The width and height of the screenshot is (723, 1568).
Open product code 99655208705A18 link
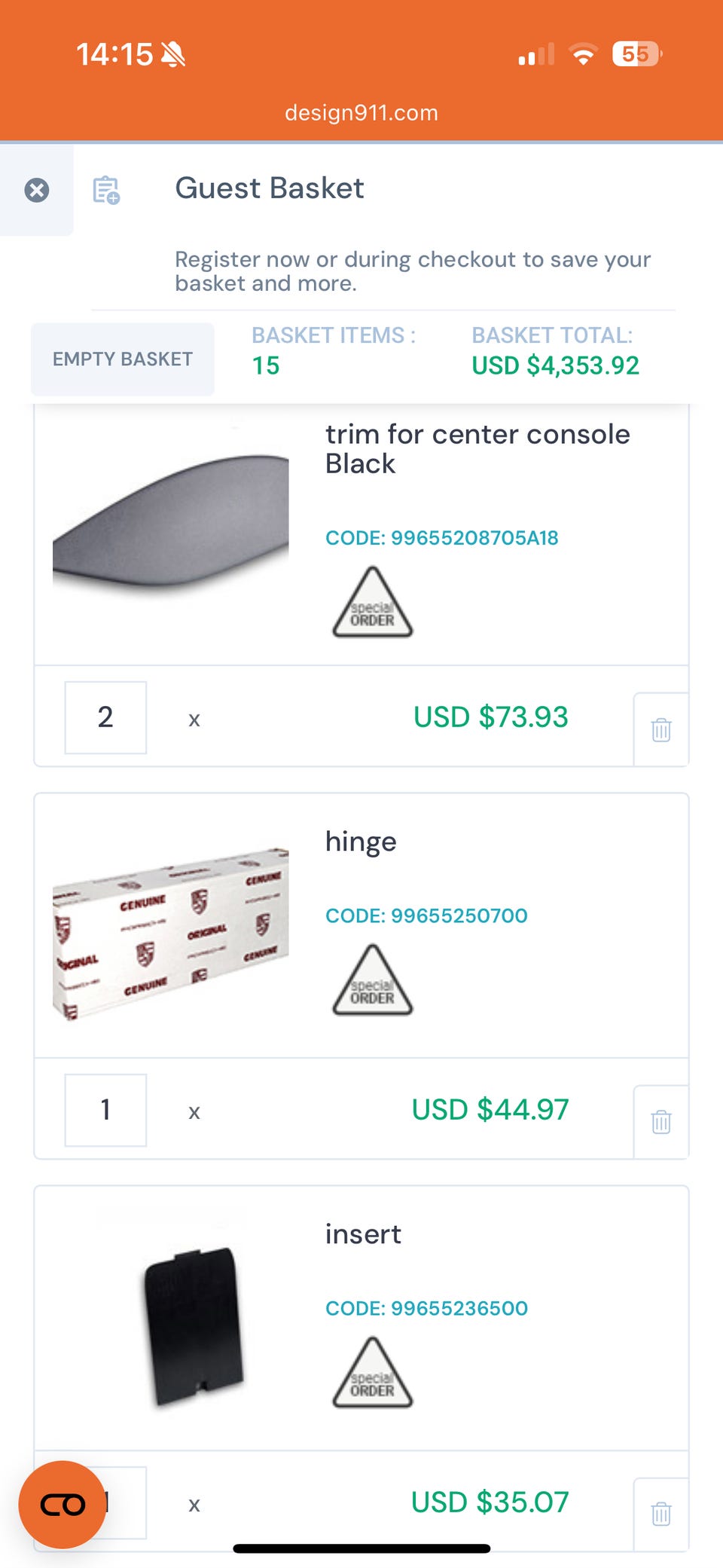(441, 538)
